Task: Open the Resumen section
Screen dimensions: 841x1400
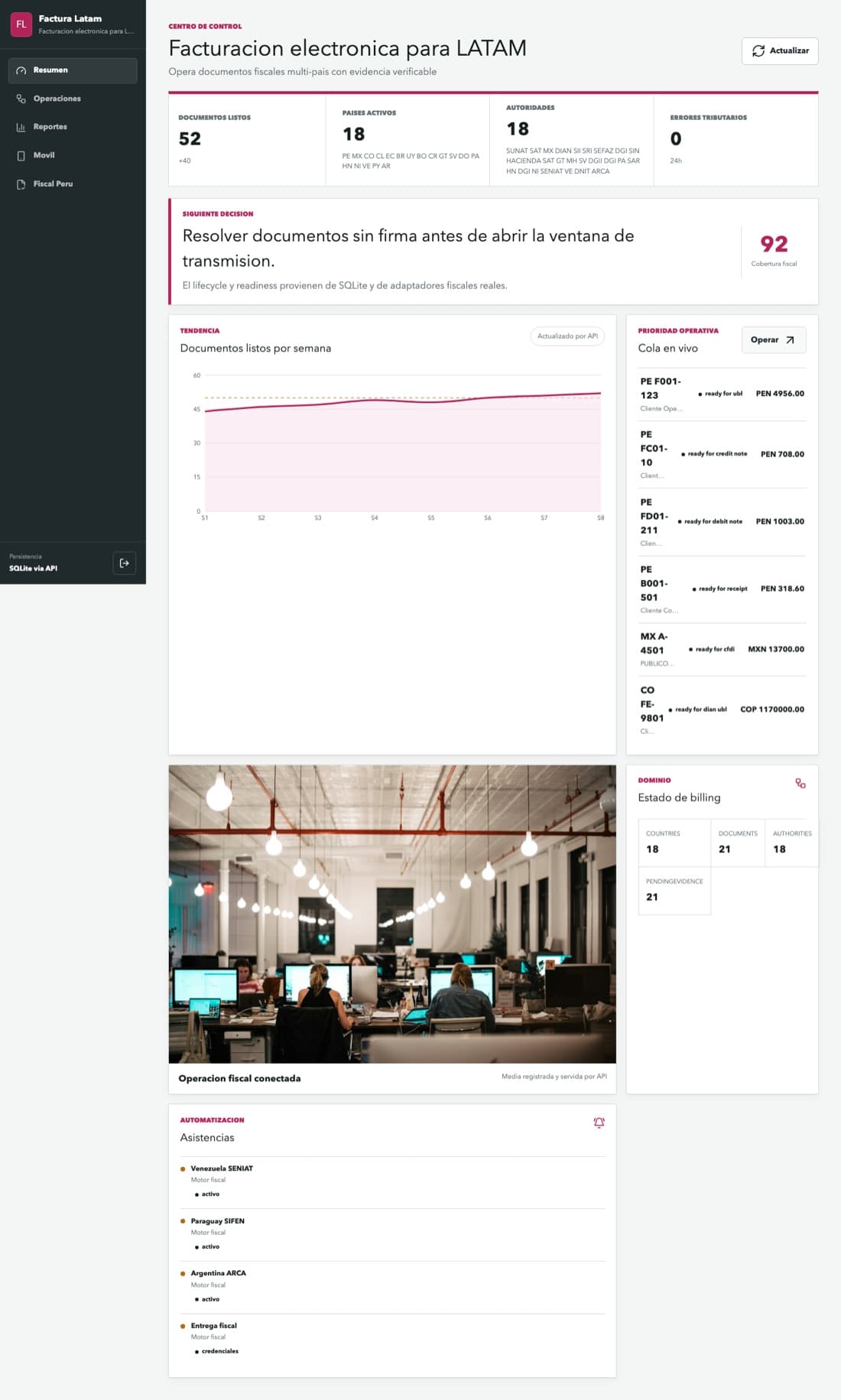Action: [73, 70]
